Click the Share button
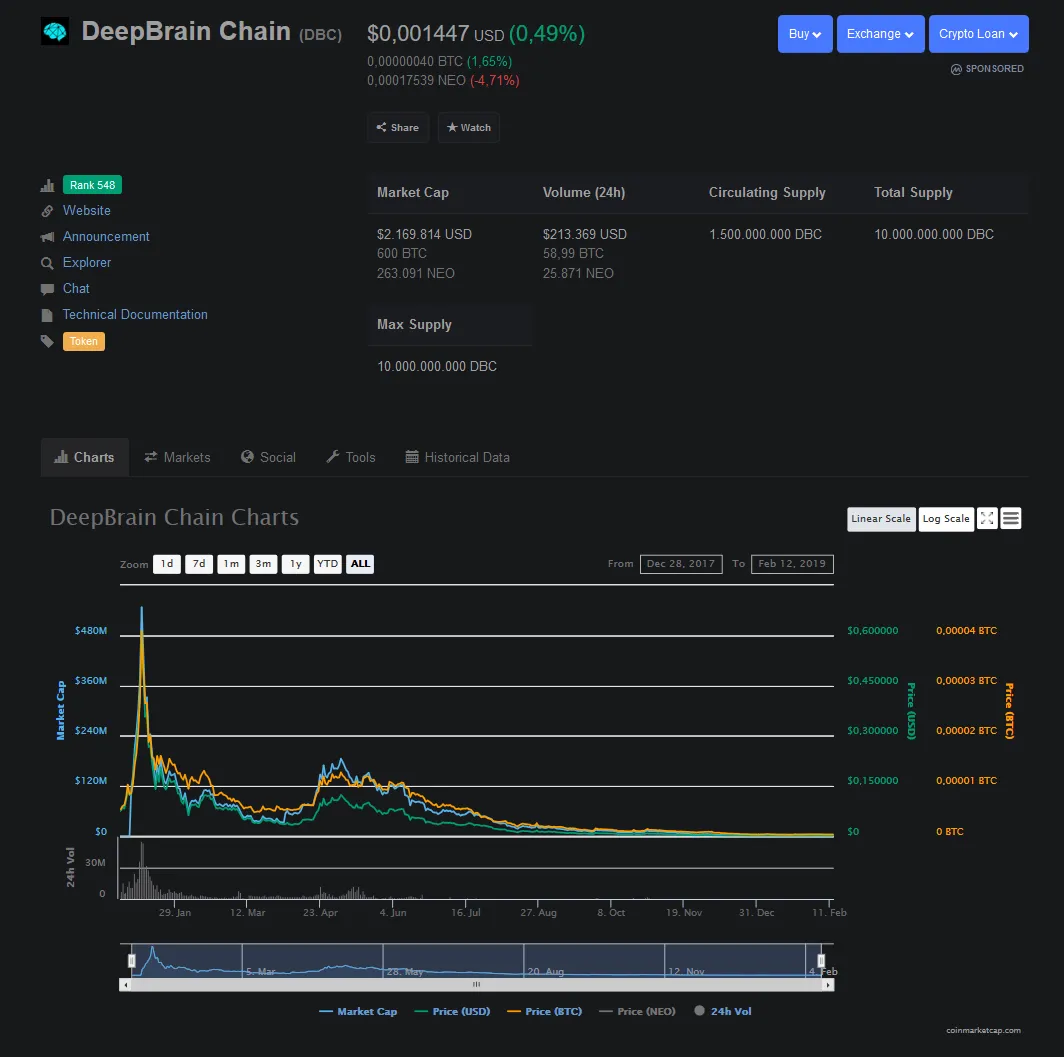This screenshot has width=1064, height=1057. point(398,128)
